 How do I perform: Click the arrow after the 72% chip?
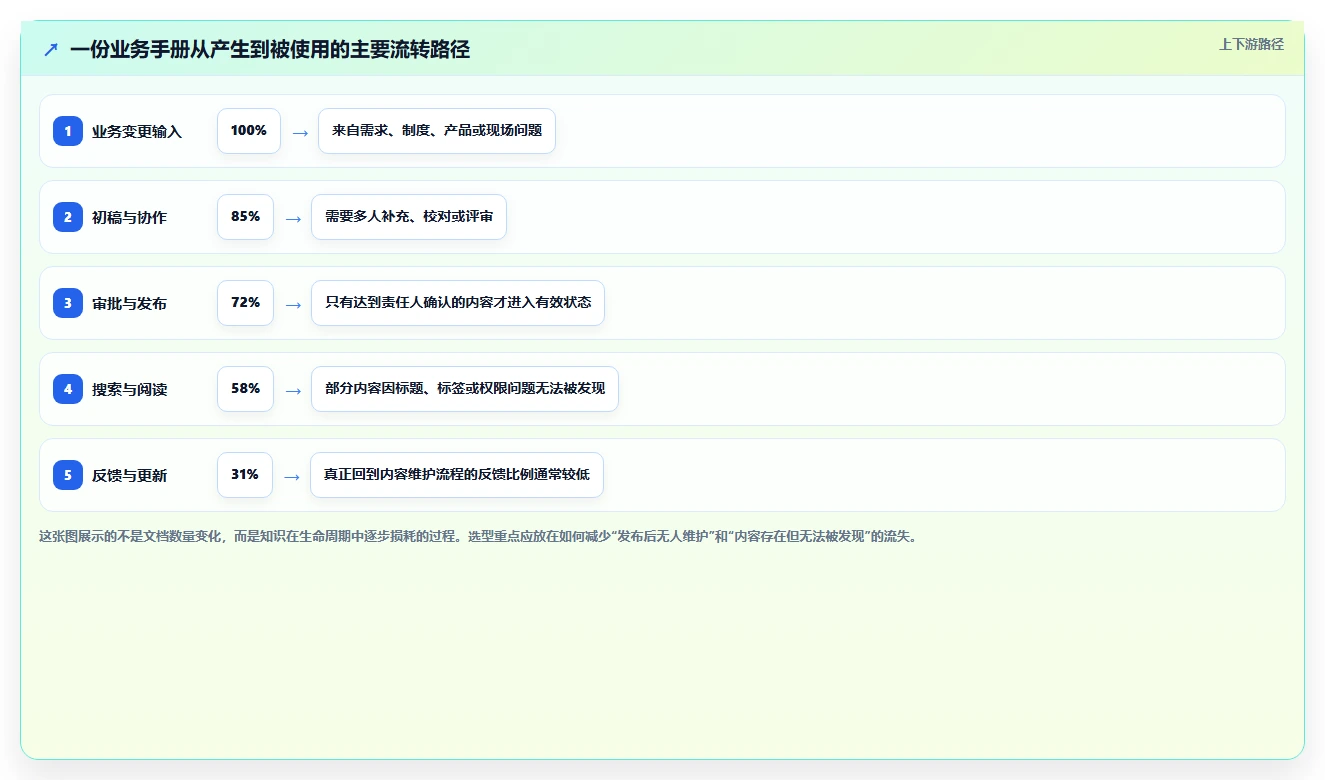click(293, 303)
